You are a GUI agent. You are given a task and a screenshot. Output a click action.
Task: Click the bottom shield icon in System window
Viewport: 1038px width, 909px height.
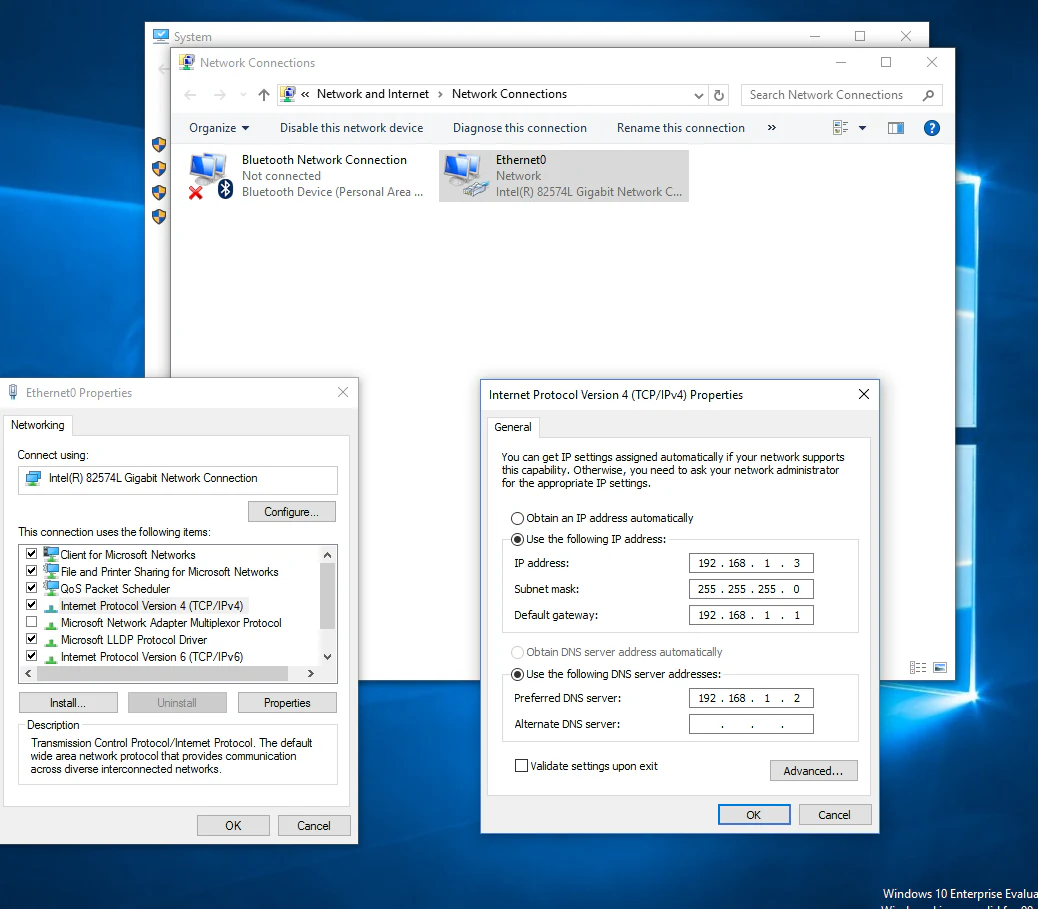point(159,216)
